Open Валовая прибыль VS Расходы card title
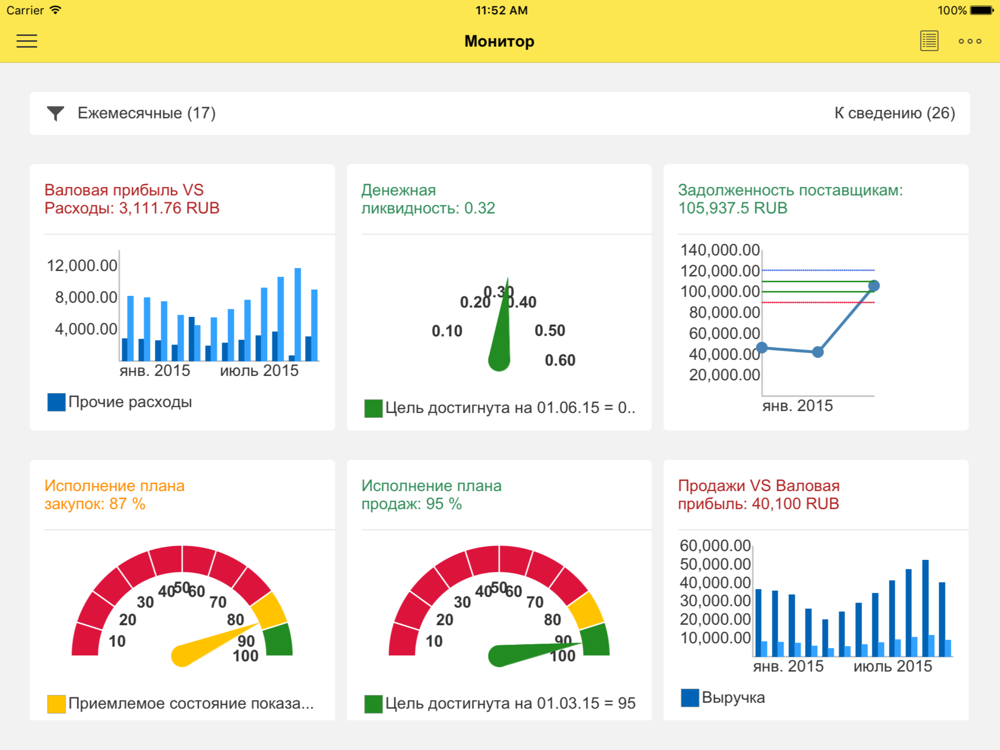Screen dimensions: 1000x750 point(132,199)
